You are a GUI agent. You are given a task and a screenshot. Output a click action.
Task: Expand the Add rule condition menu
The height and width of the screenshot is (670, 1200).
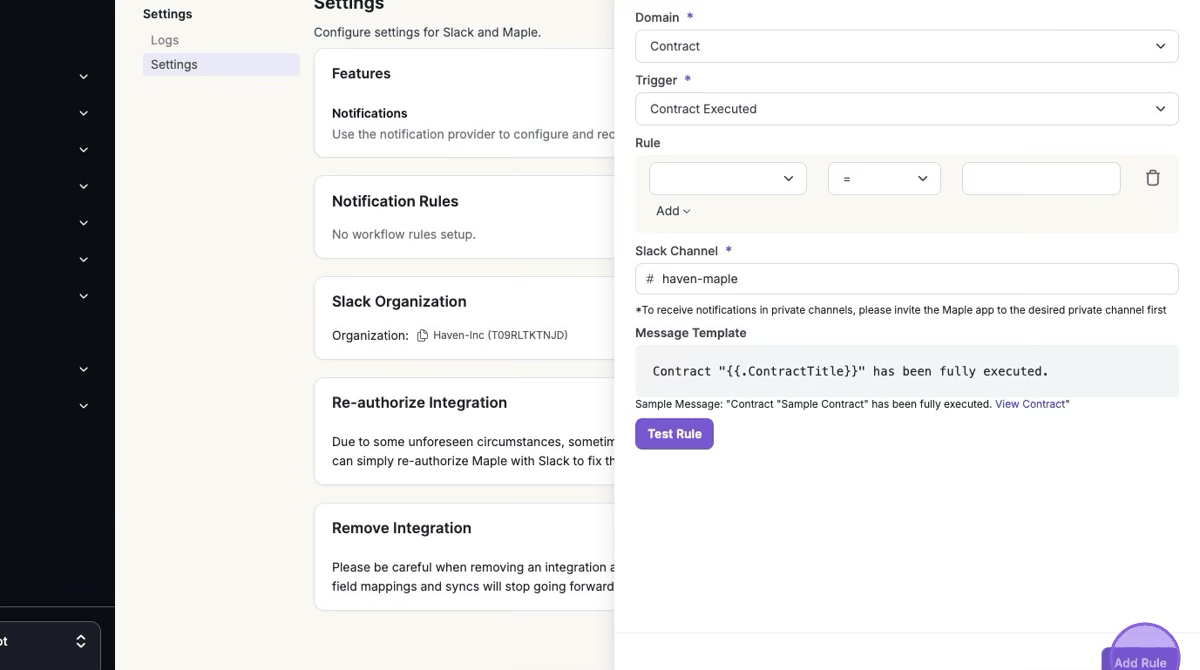[673, 211]
